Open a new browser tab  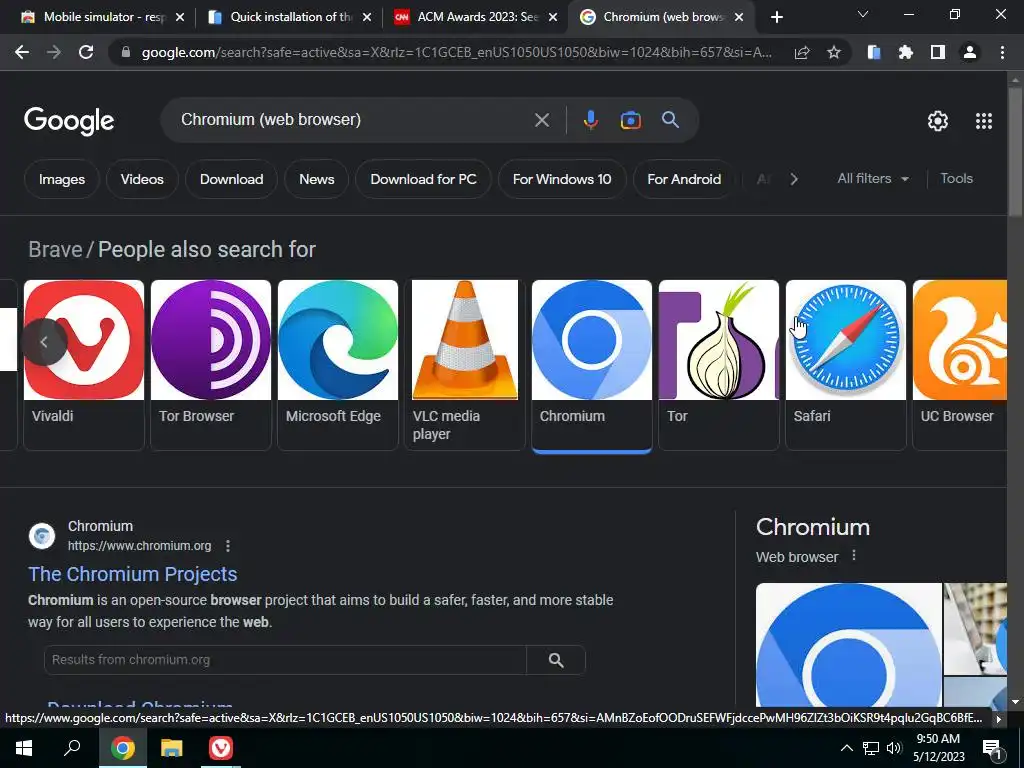[x=776, y=17]
